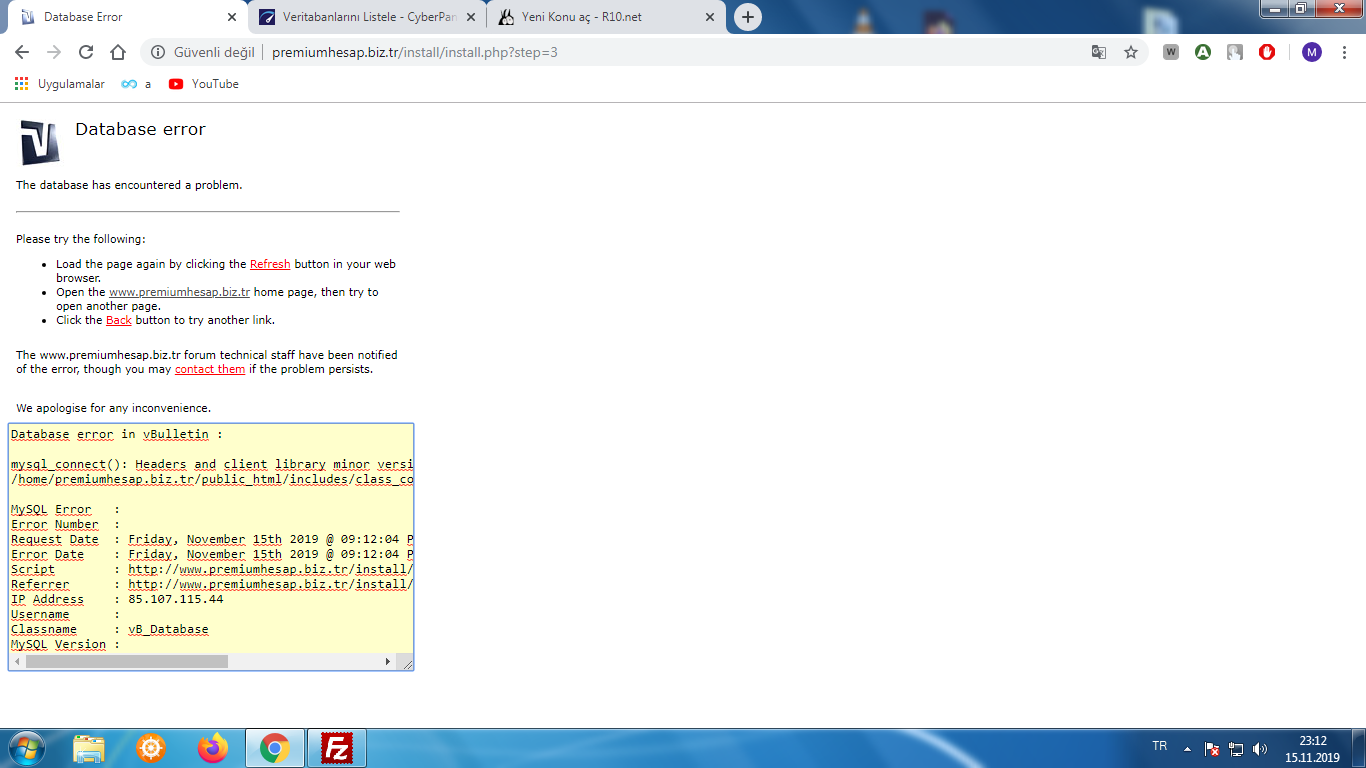The image size is (1366, 768).
Task: Click "The database has encountered a problem." text
Action: coord(129,185)
